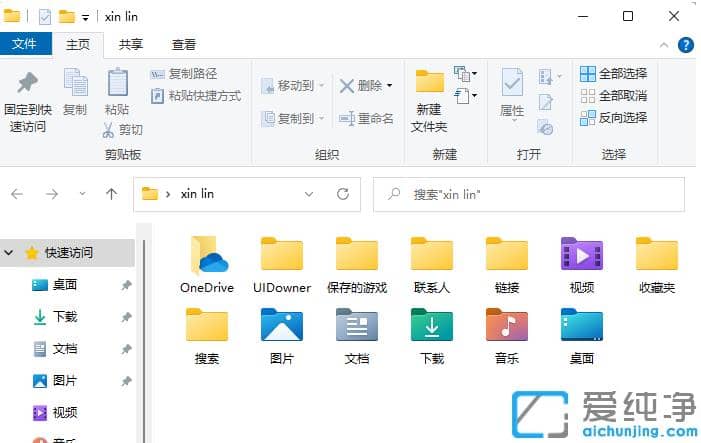The height and width of the screenshot is (443, 701).
Task: Open the recent locations dropdown arrow
Action: coord(82,194)
